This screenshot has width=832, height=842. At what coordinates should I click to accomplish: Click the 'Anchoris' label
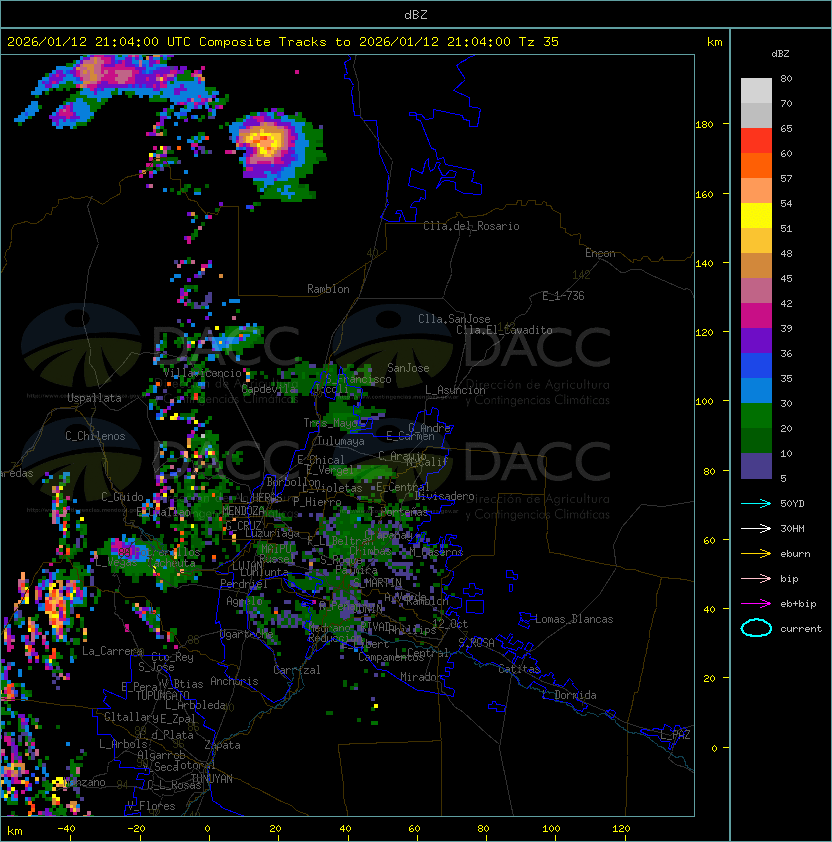coord(234,681)
